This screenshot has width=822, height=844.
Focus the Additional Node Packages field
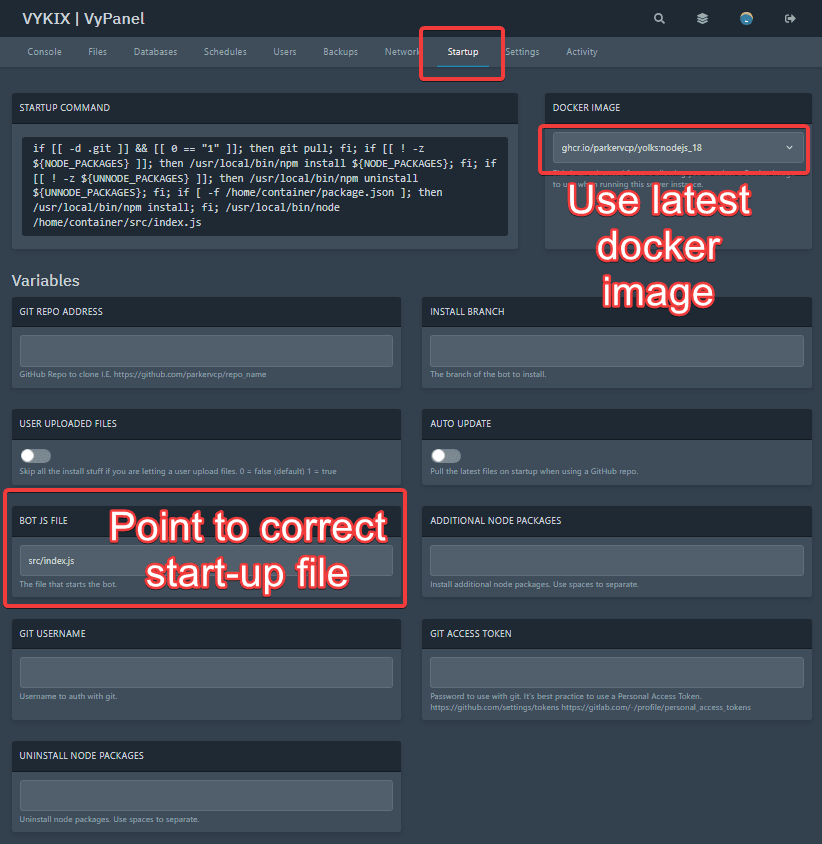coord(616,560)
